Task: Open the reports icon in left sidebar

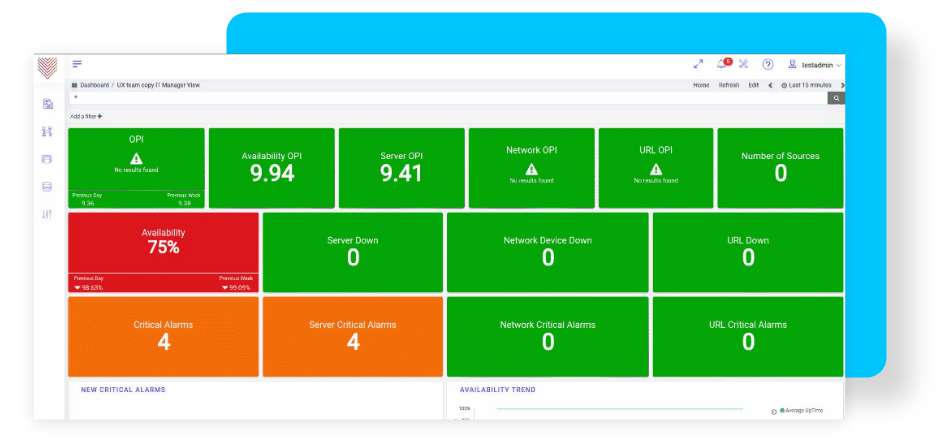Action: [47, 104]
